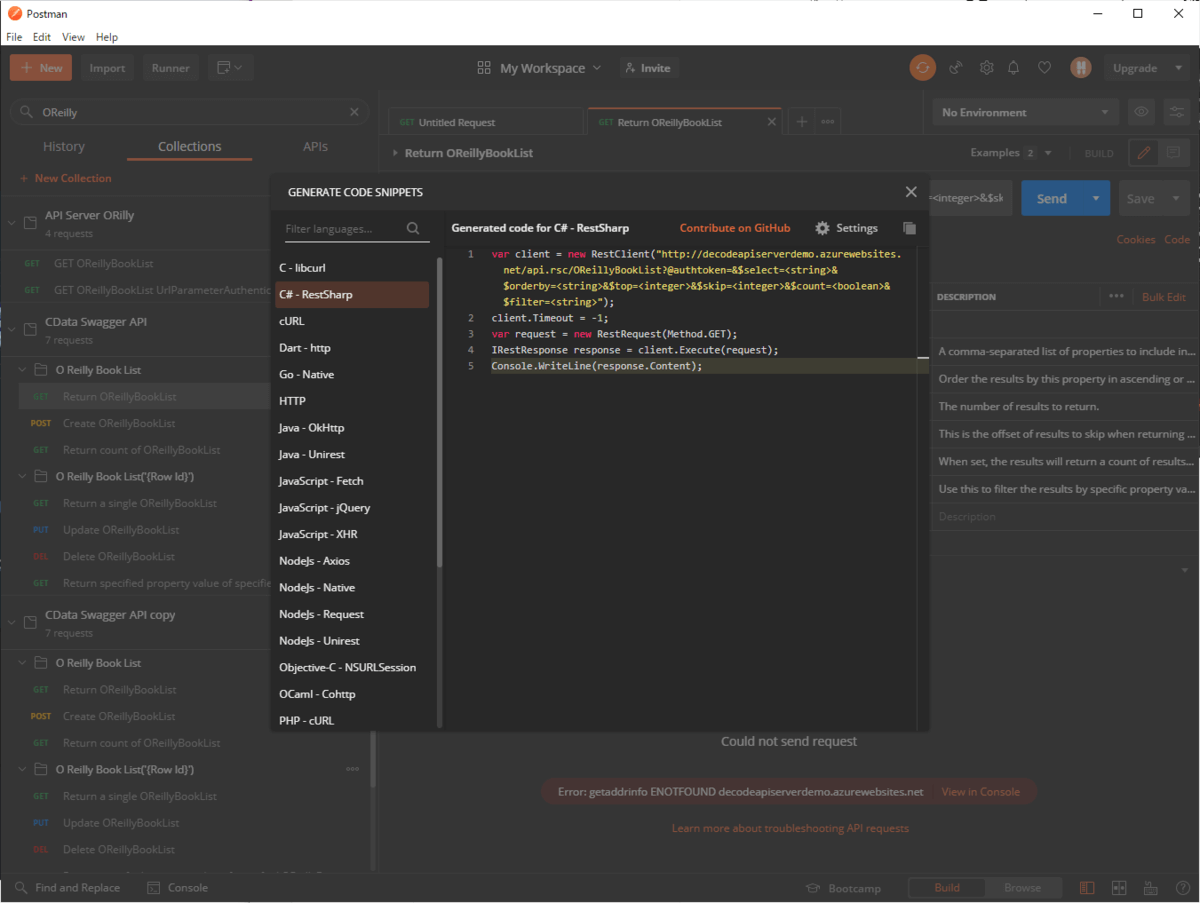Open the Runner
Image resolution: width=1200 pixels, height=903 pixels.
coord(171,68)
